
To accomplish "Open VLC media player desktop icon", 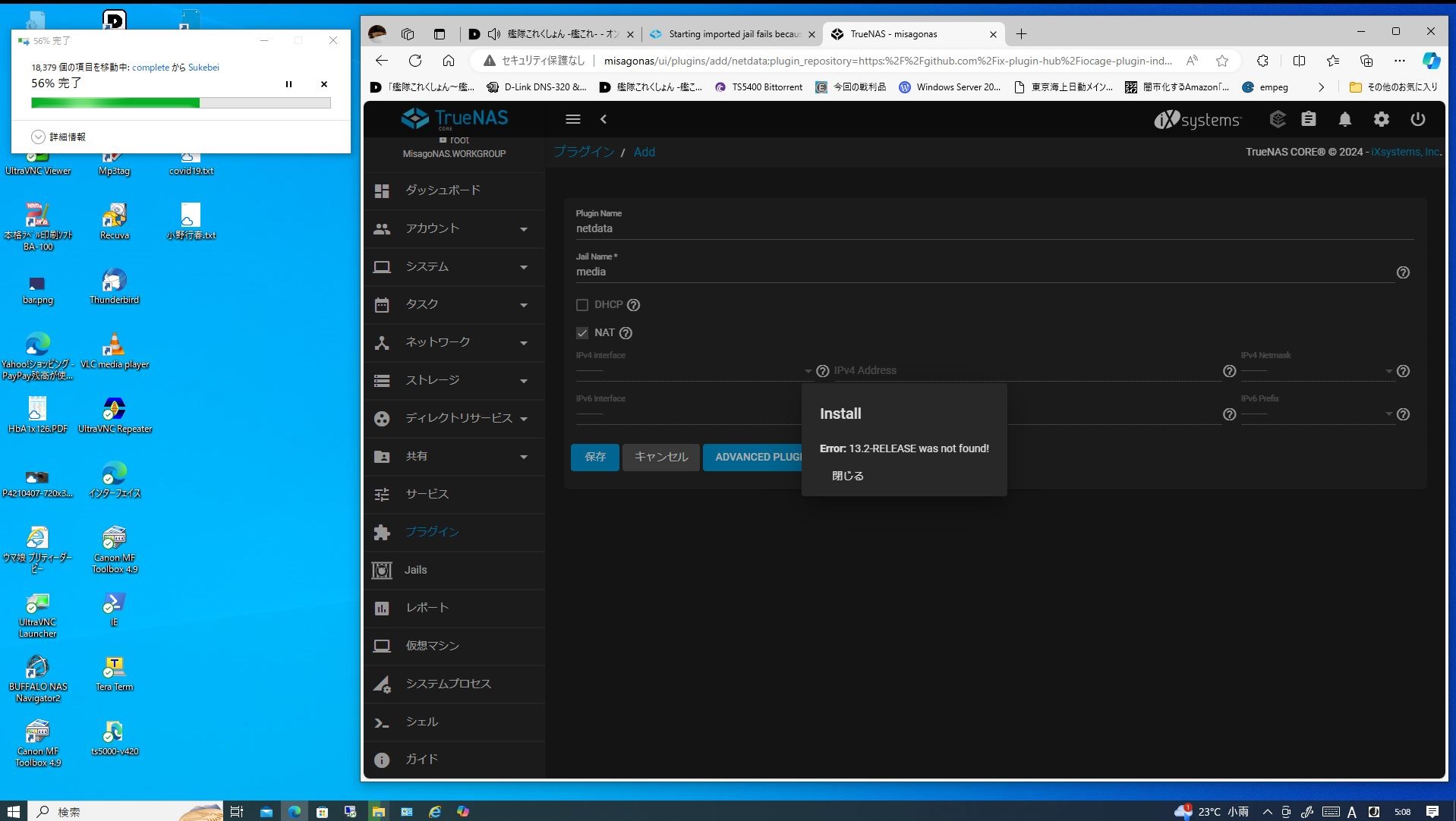I will [114, 351].
